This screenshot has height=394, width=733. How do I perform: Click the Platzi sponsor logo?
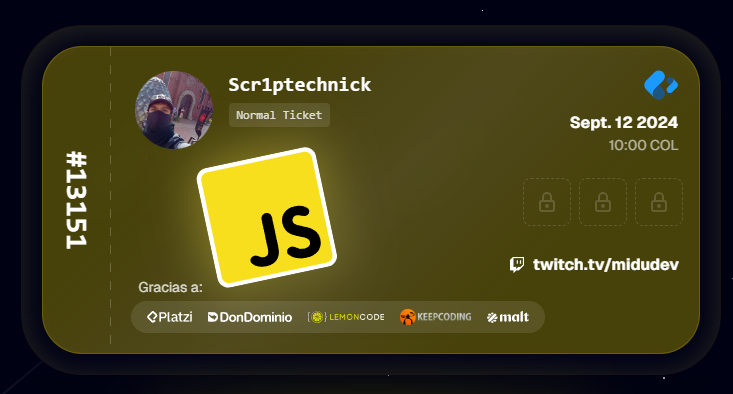[170, 317]
